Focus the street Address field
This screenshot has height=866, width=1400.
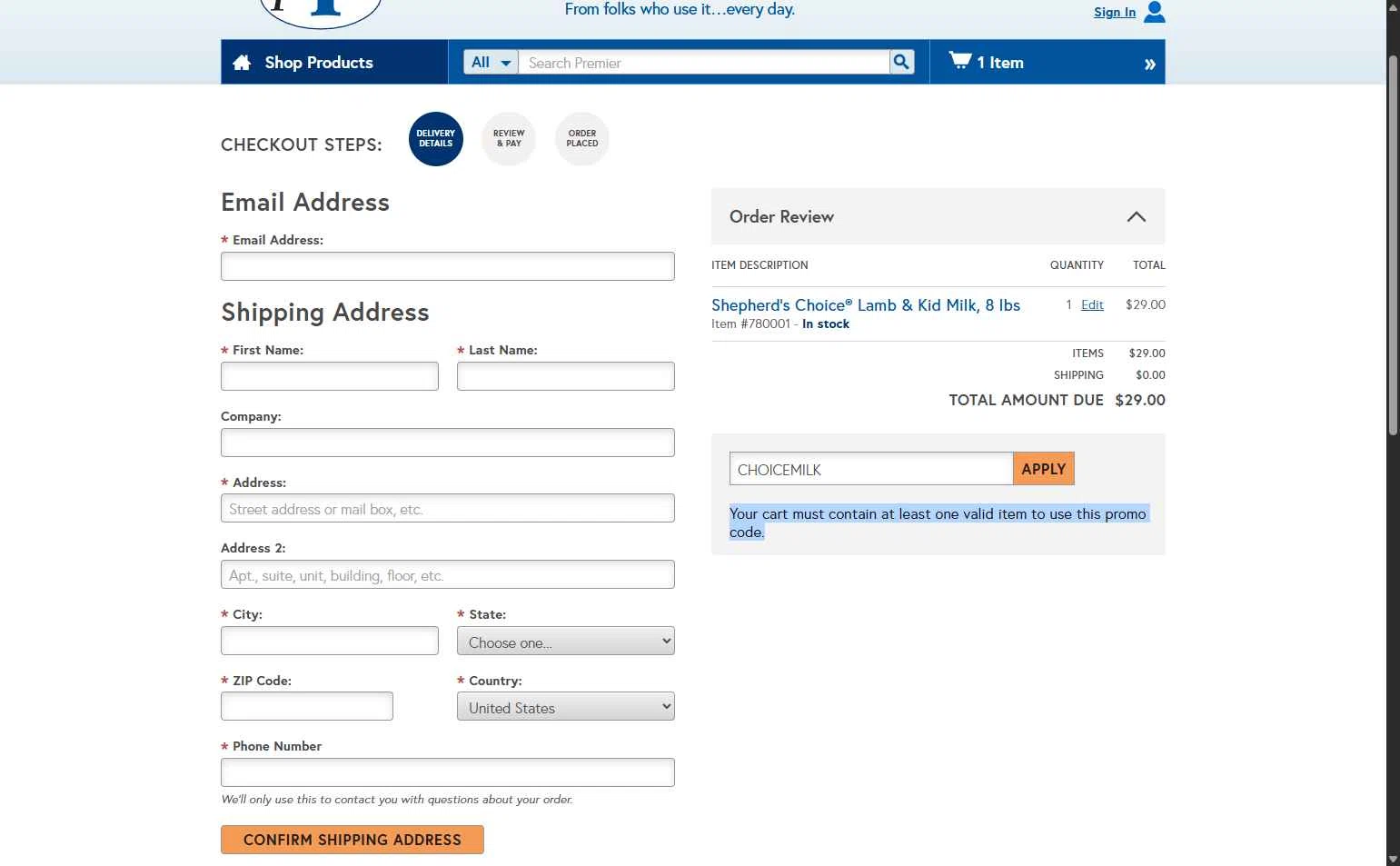448,508
